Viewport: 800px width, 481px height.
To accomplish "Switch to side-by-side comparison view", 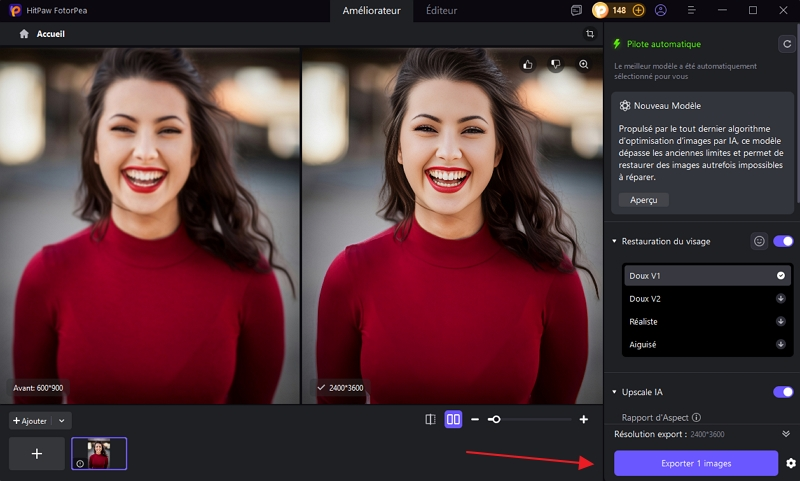I will point(453,420).
